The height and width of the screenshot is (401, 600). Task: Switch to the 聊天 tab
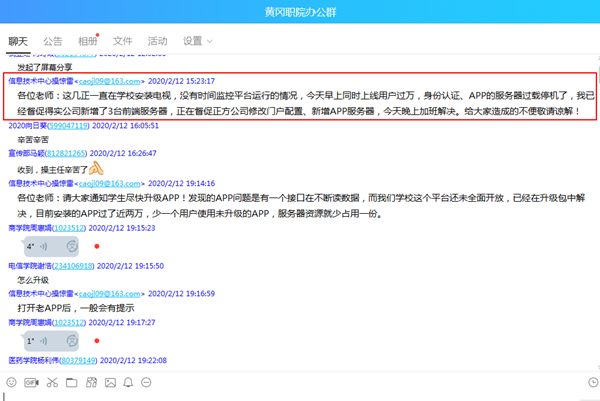(x=17, y=41)
